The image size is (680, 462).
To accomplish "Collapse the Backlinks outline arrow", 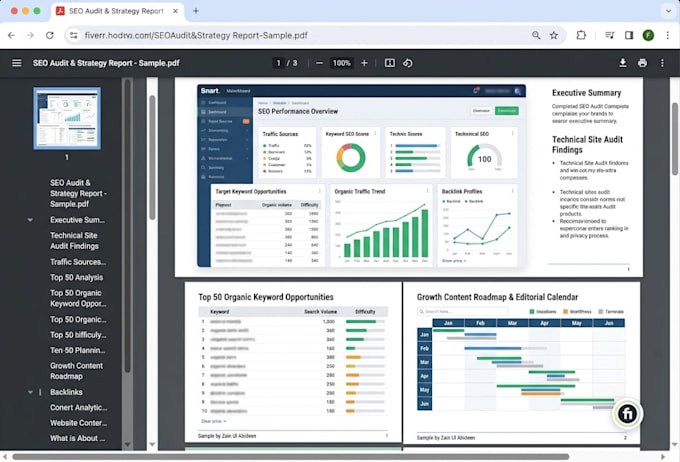I will [x=30, y=392].
